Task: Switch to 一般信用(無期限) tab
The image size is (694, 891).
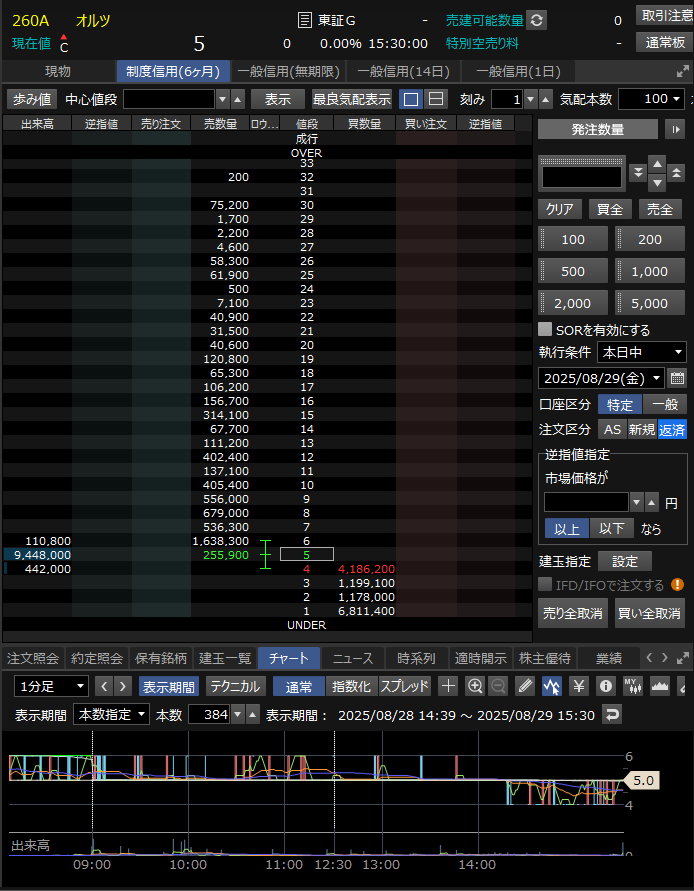Action: point(289,72)
